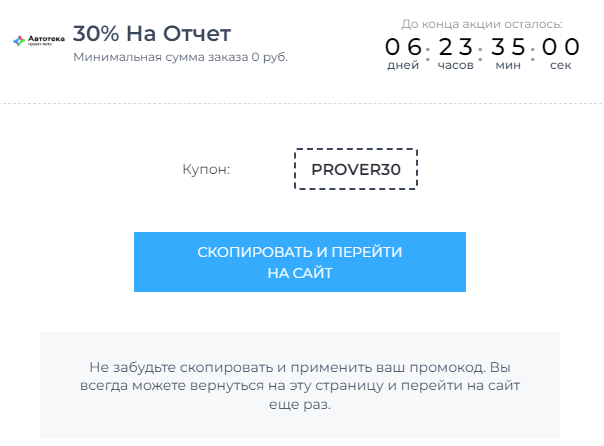
Task: Click the days counter showing 06
Action: coord(403,47)
